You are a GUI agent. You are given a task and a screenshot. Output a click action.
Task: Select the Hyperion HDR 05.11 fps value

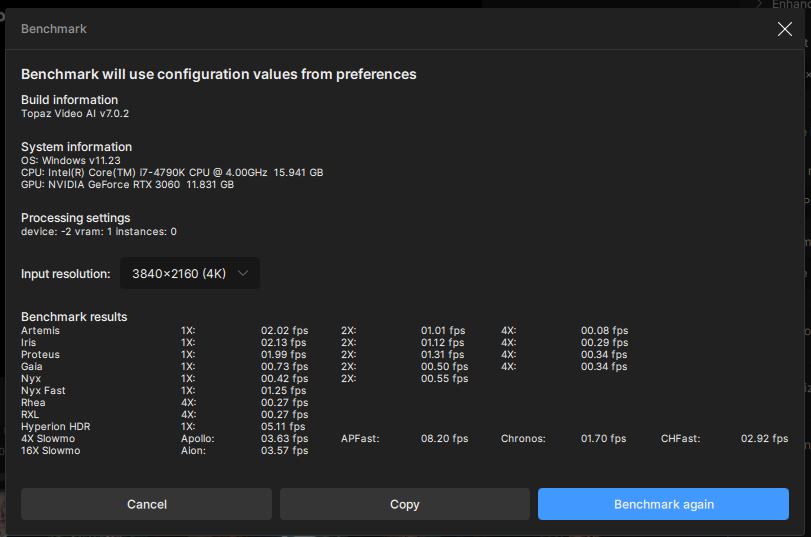tap(284, 427)
